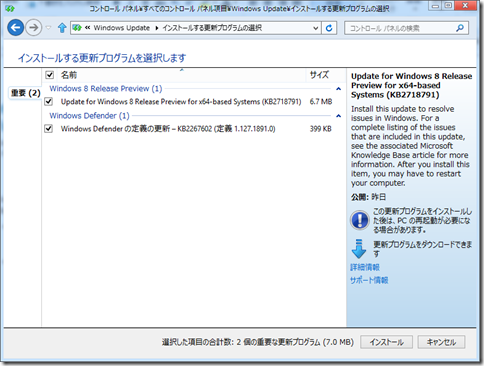Click the Forward navigation arrow

click(33, 28)
